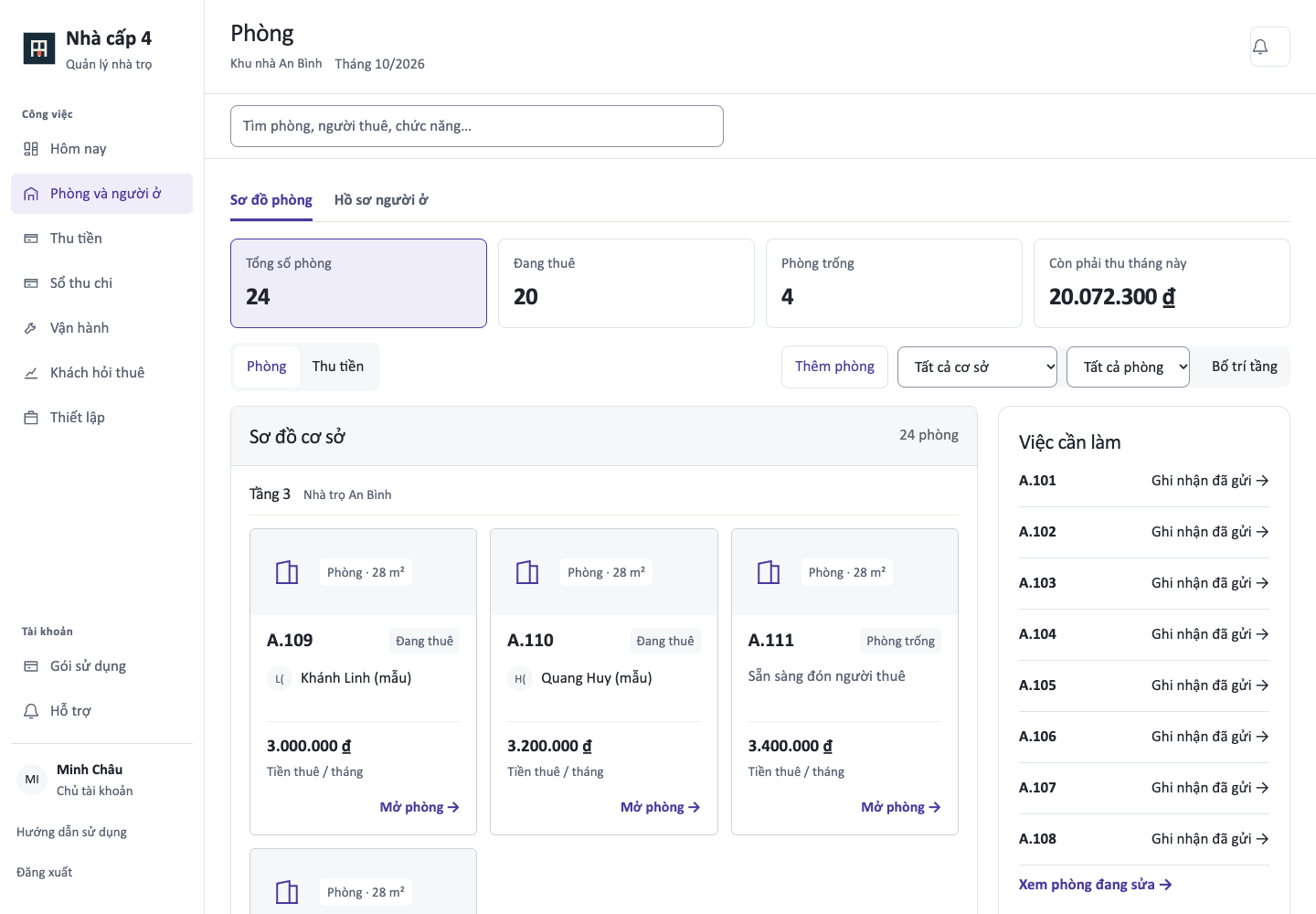Open Sổ thu chi ledger
The height and width of the screenshot is (914, 1316).
(101, 283)
